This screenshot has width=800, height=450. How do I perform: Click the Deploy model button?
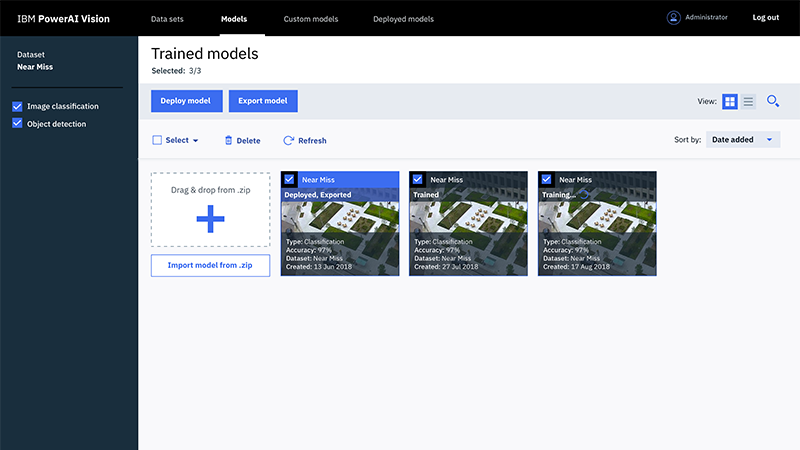coord(186,101)
